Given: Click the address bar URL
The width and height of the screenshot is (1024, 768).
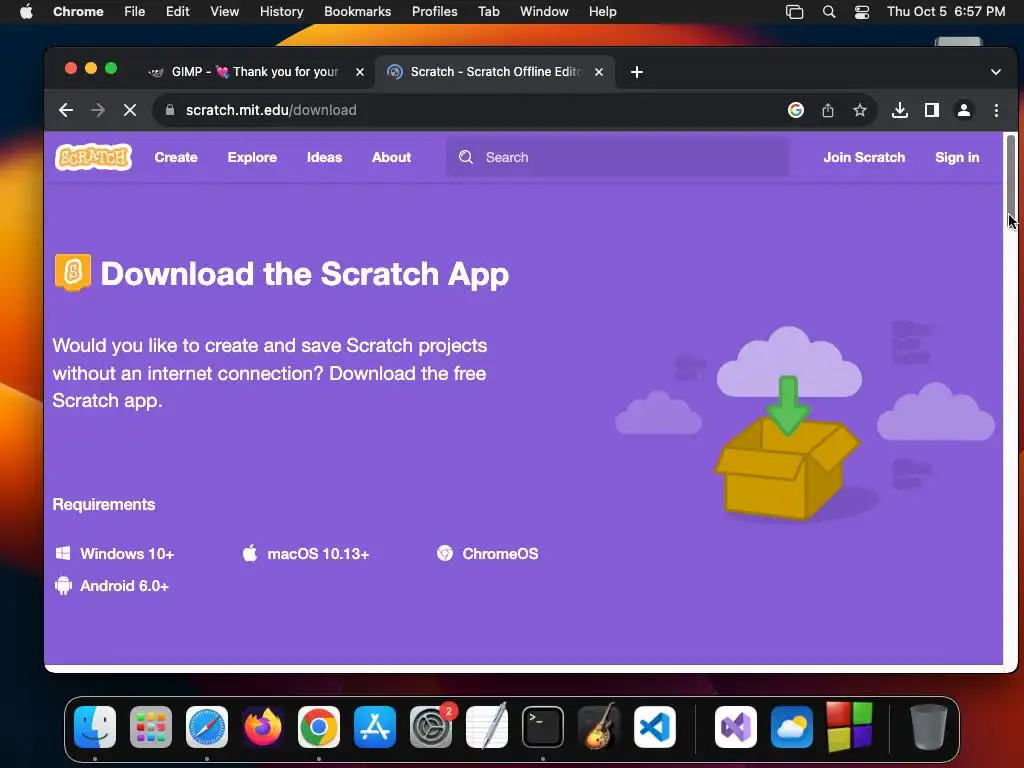Looking at the screenshot, I should 271,110.
